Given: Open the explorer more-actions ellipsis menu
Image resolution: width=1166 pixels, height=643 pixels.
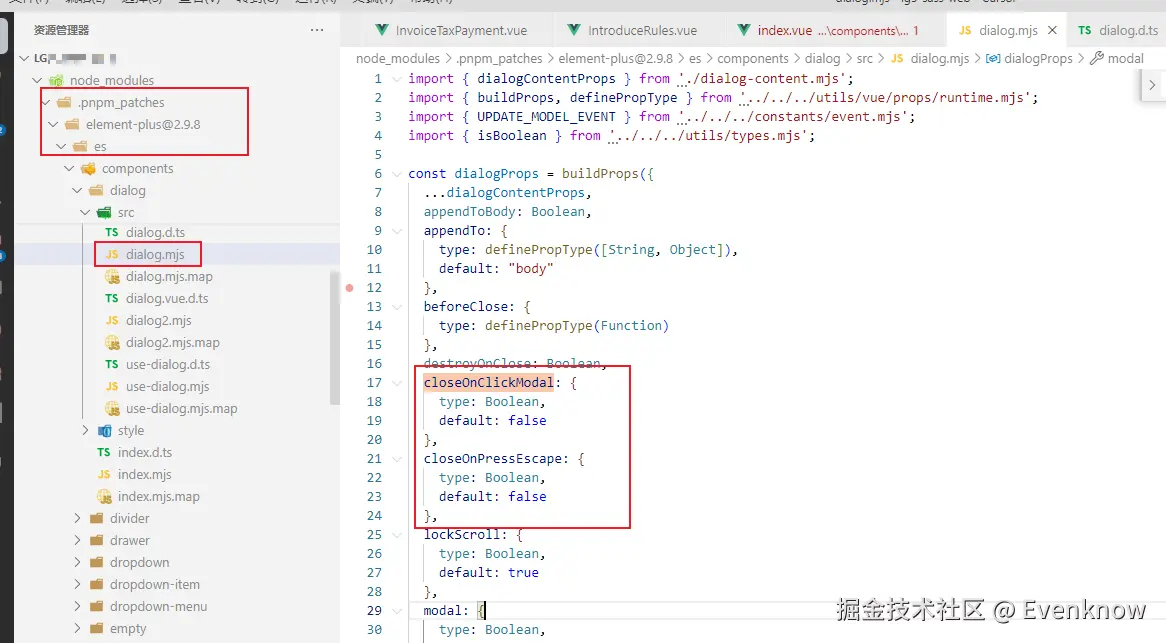Looking at the screenshot, I should tap(317, 30).
